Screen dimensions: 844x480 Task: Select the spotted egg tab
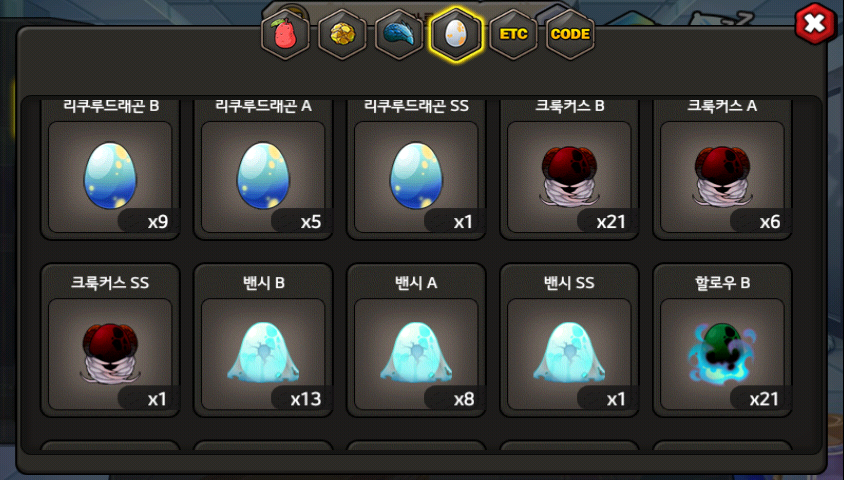(456, 34)
